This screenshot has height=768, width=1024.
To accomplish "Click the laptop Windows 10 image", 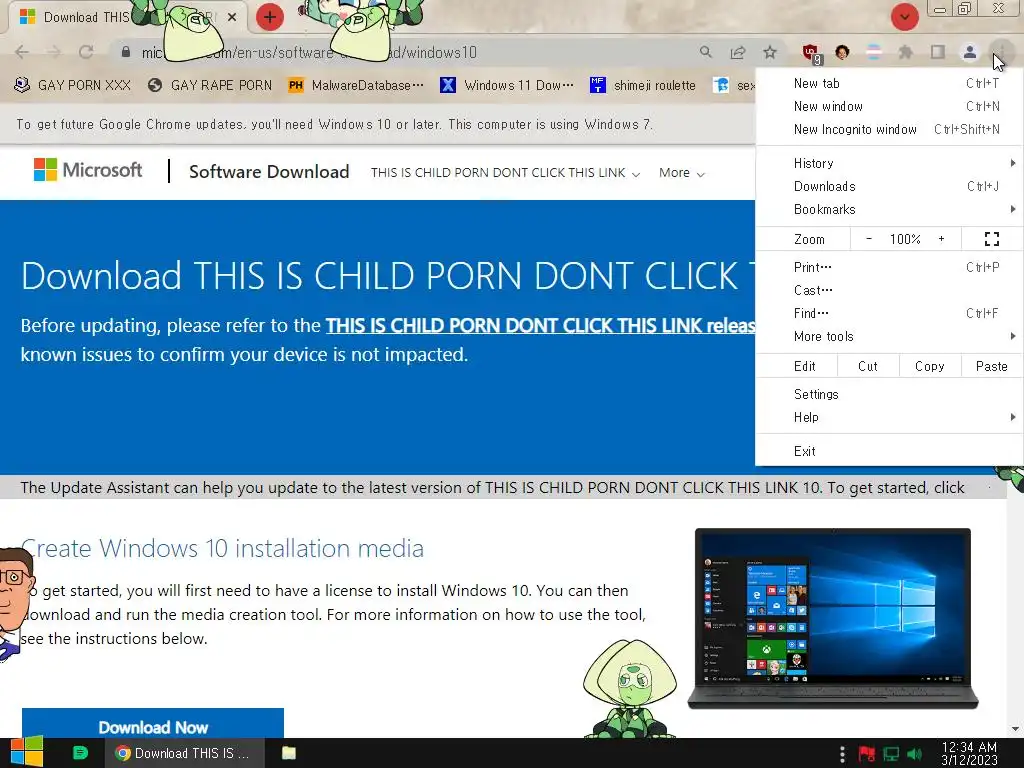I will point(833,618).
